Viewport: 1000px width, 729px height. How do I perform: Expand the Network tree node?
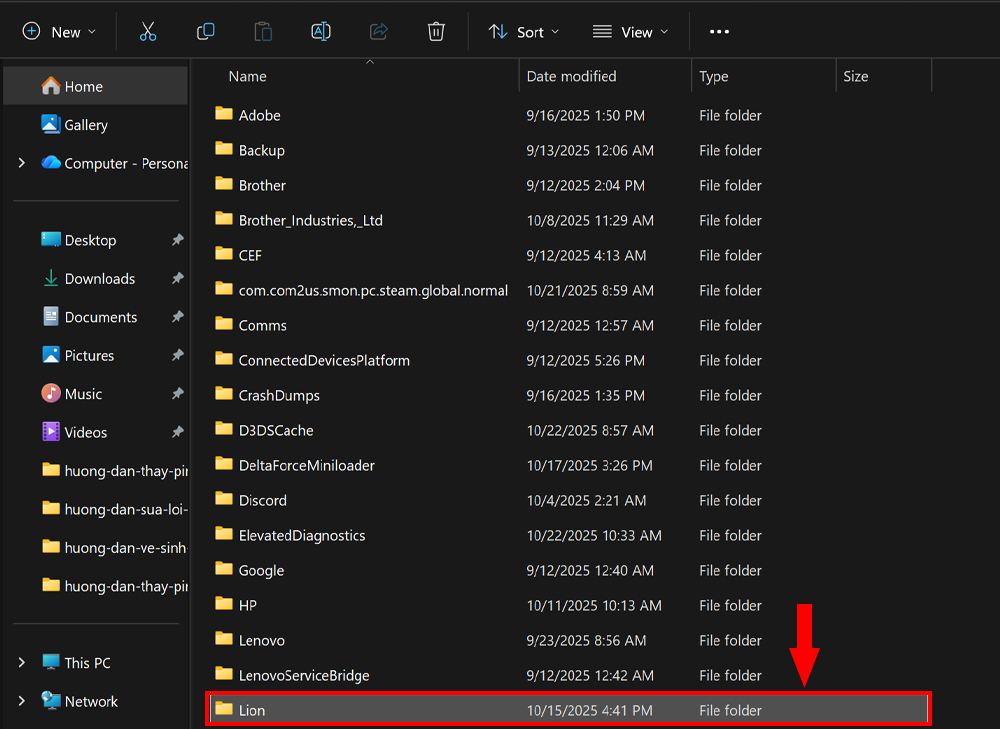point(22,701)
